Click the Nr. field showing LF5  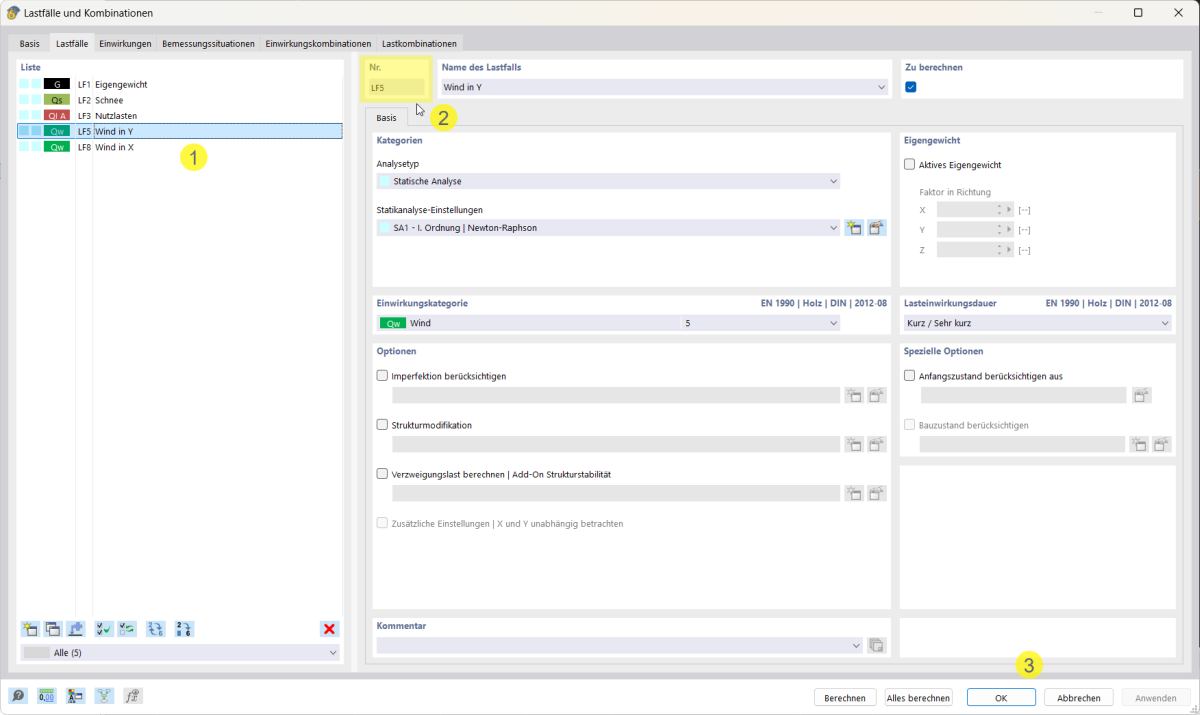[397, 88]
